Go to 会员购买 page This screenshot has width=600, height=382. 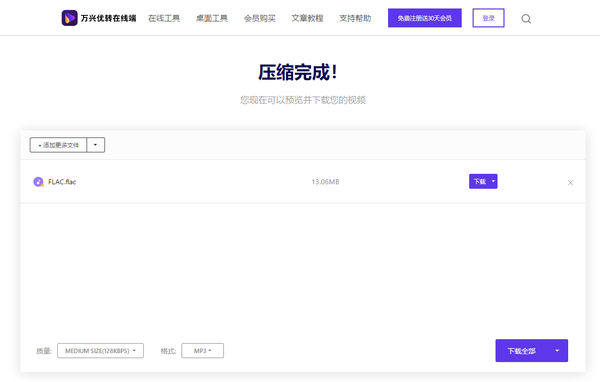coord(259,18)
